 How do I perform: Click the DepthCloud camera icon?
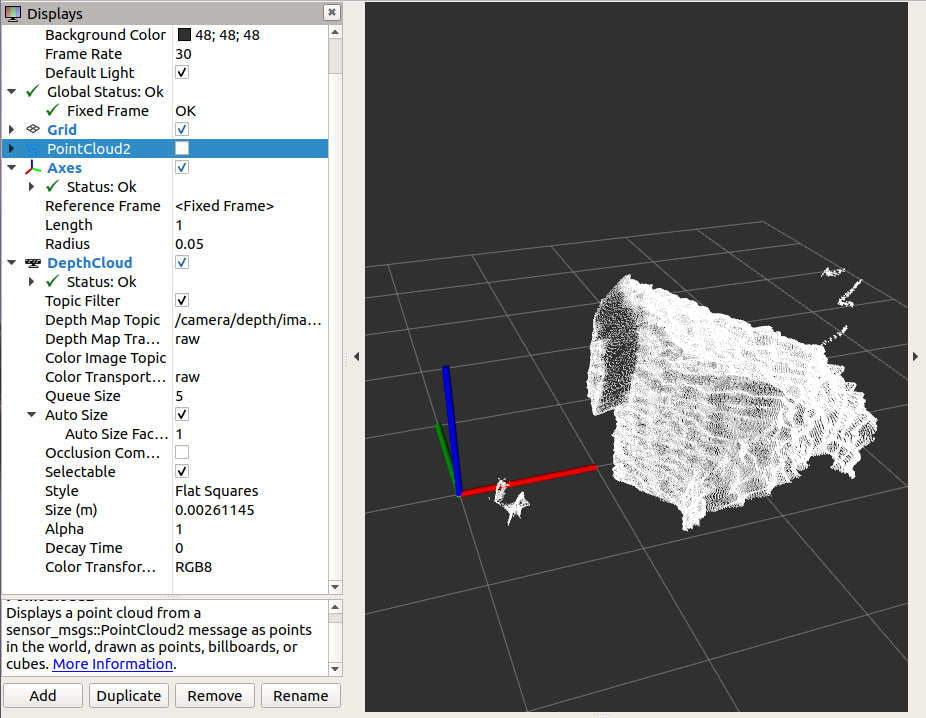(33, 263)
